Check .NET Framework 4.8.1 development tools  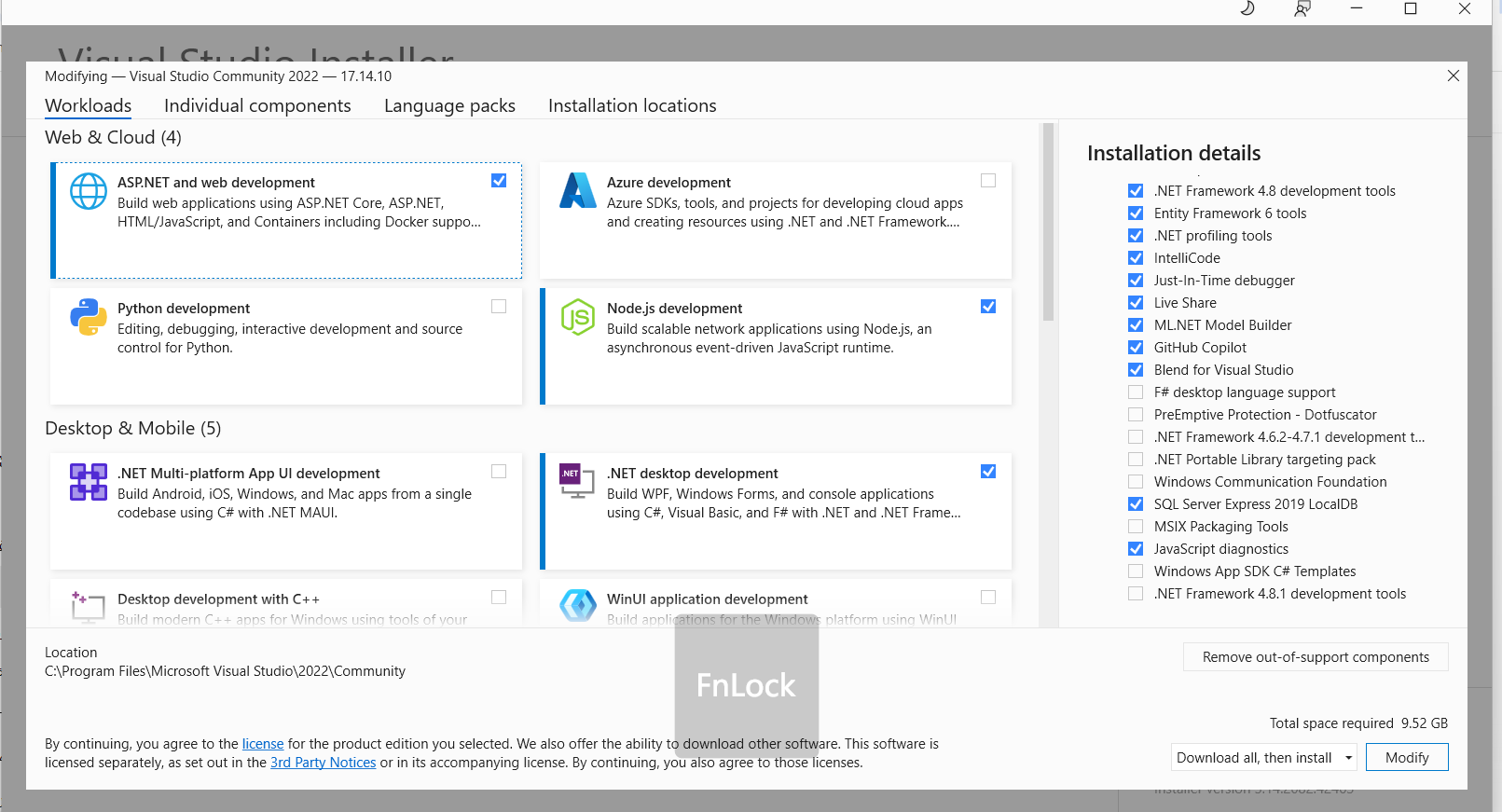[x=1136, y=594]
